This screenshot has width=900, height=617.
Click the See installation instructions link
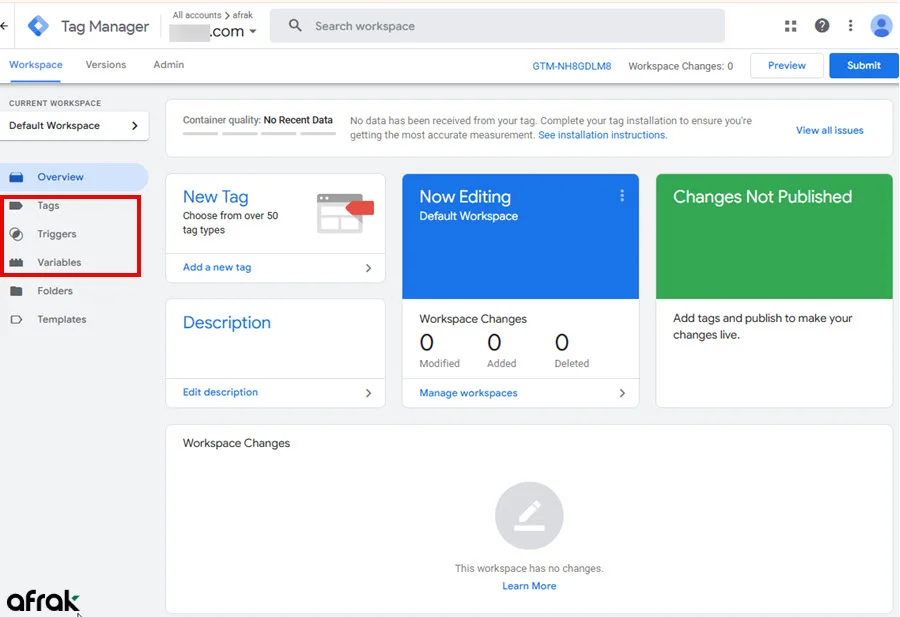(602, 135)
